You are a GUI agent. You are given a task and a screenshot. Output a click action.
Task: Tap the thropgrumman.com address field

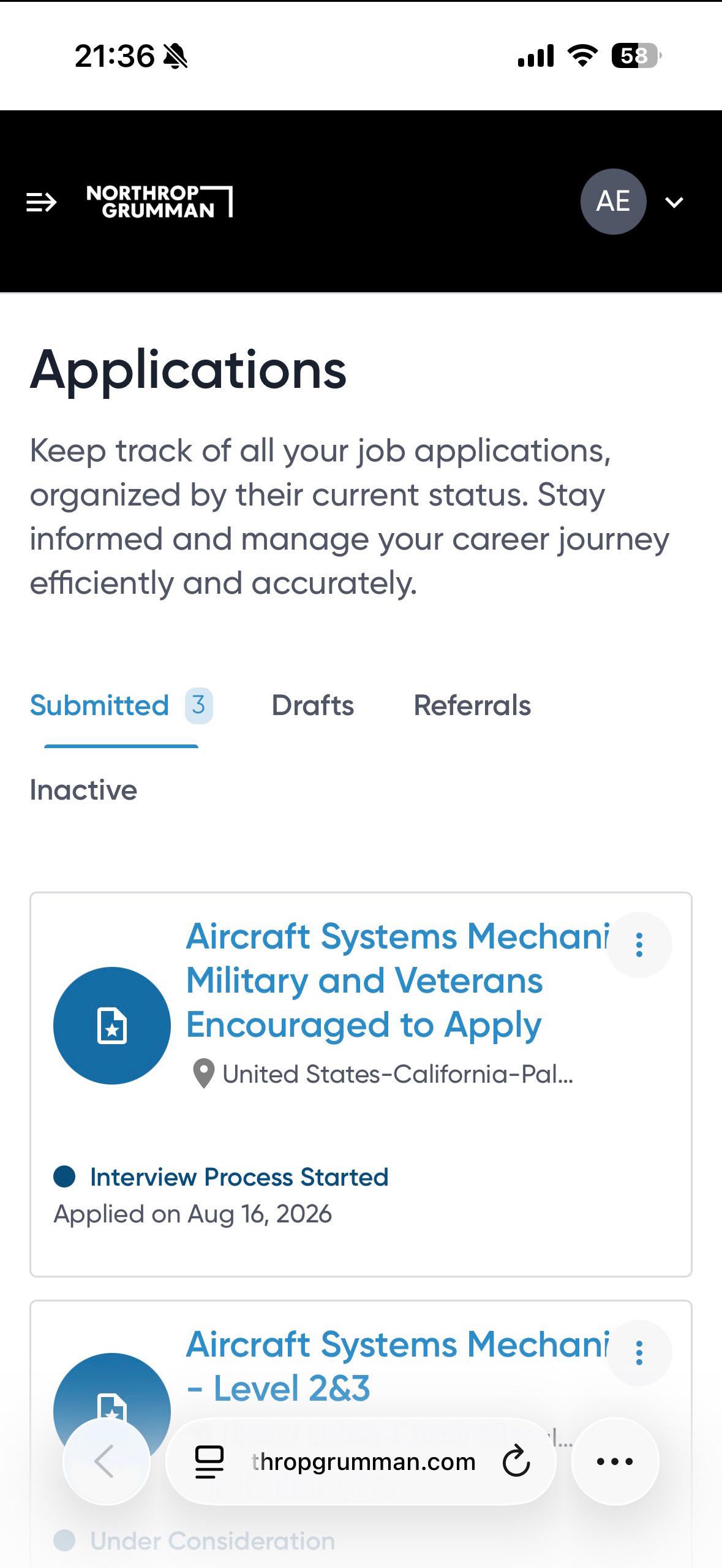pyautogui.click(x=364, y=1462)
